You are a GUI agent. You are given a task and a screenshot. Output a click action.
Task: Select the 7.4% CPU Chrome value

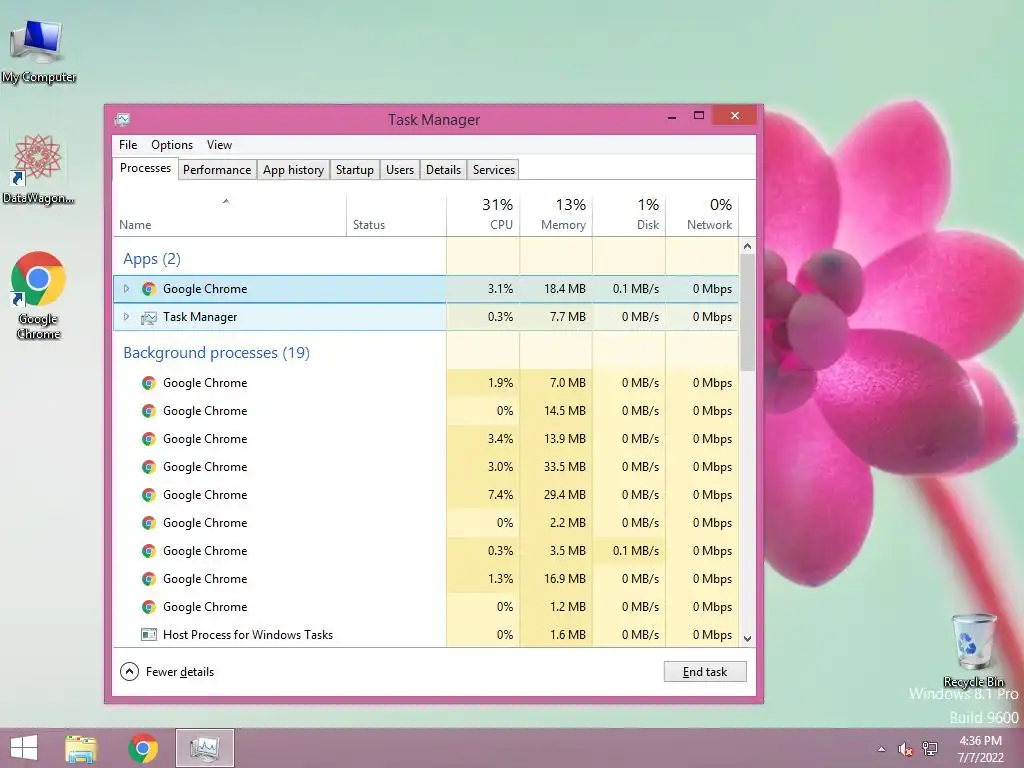click(x=500, y=495)
